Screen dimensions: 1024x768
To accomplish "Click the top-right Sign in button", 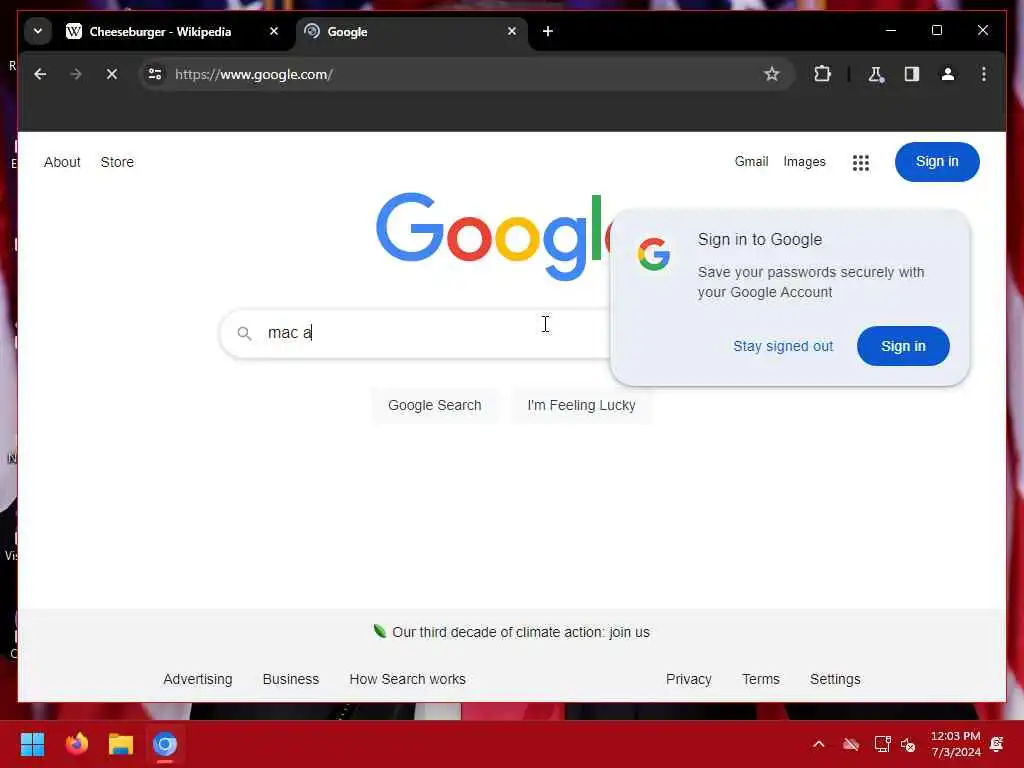I will point(936,161).
